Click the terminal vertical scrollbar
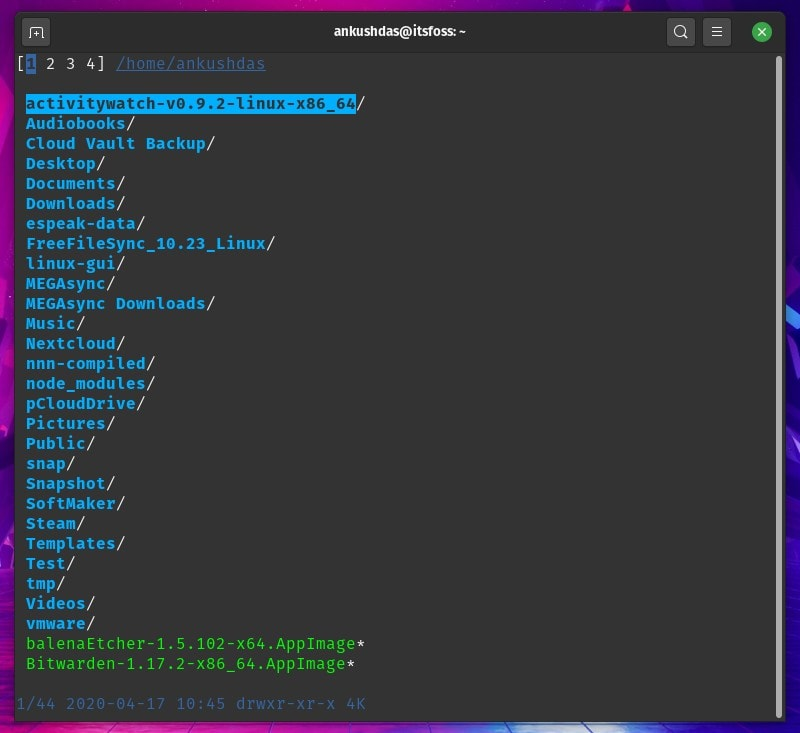Image resolution: width=800 pixels, height=733 pixels. click(x=779, y=387)
